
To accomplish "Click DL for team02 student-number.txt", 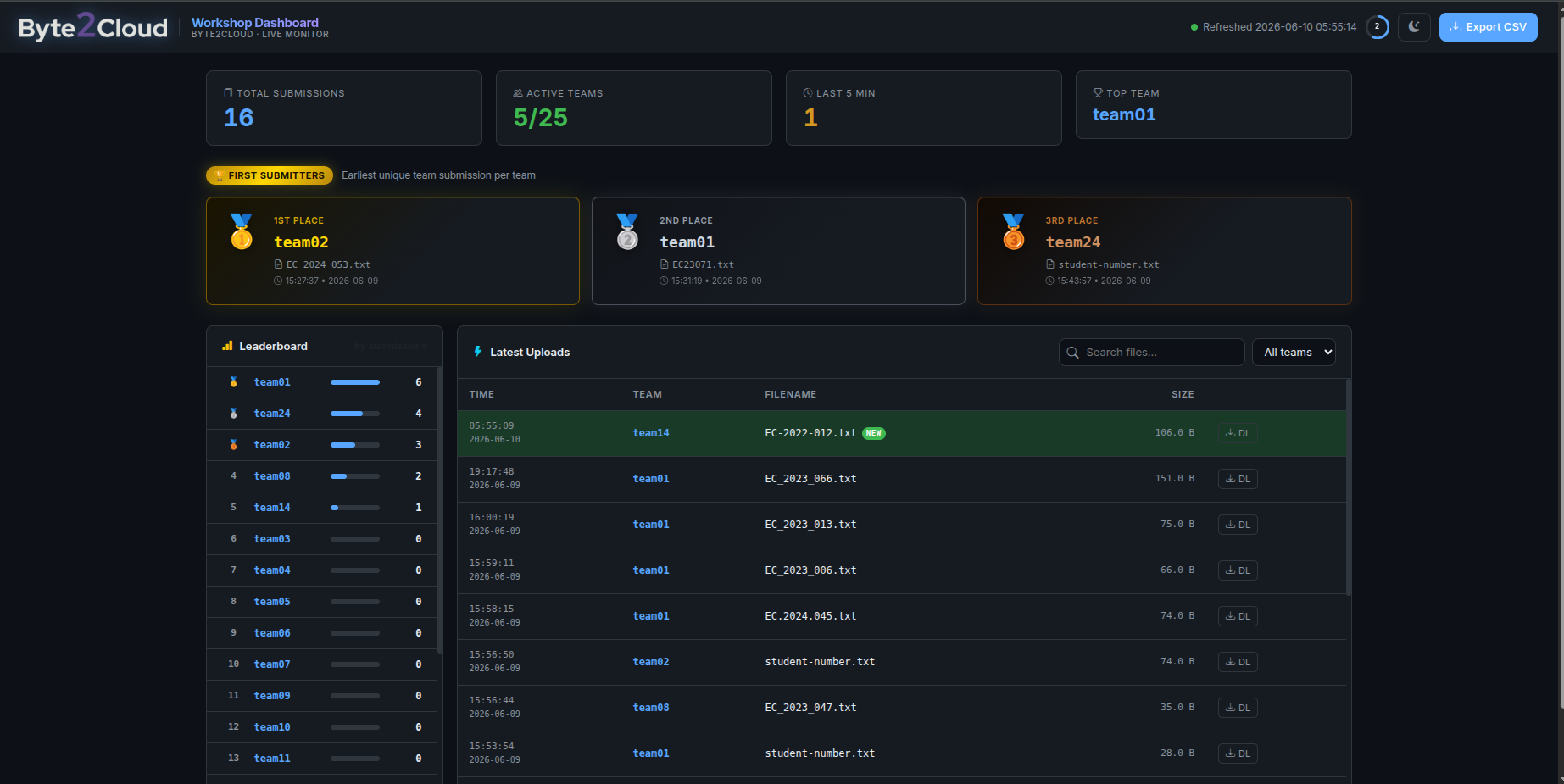I will pos(1238,662).
